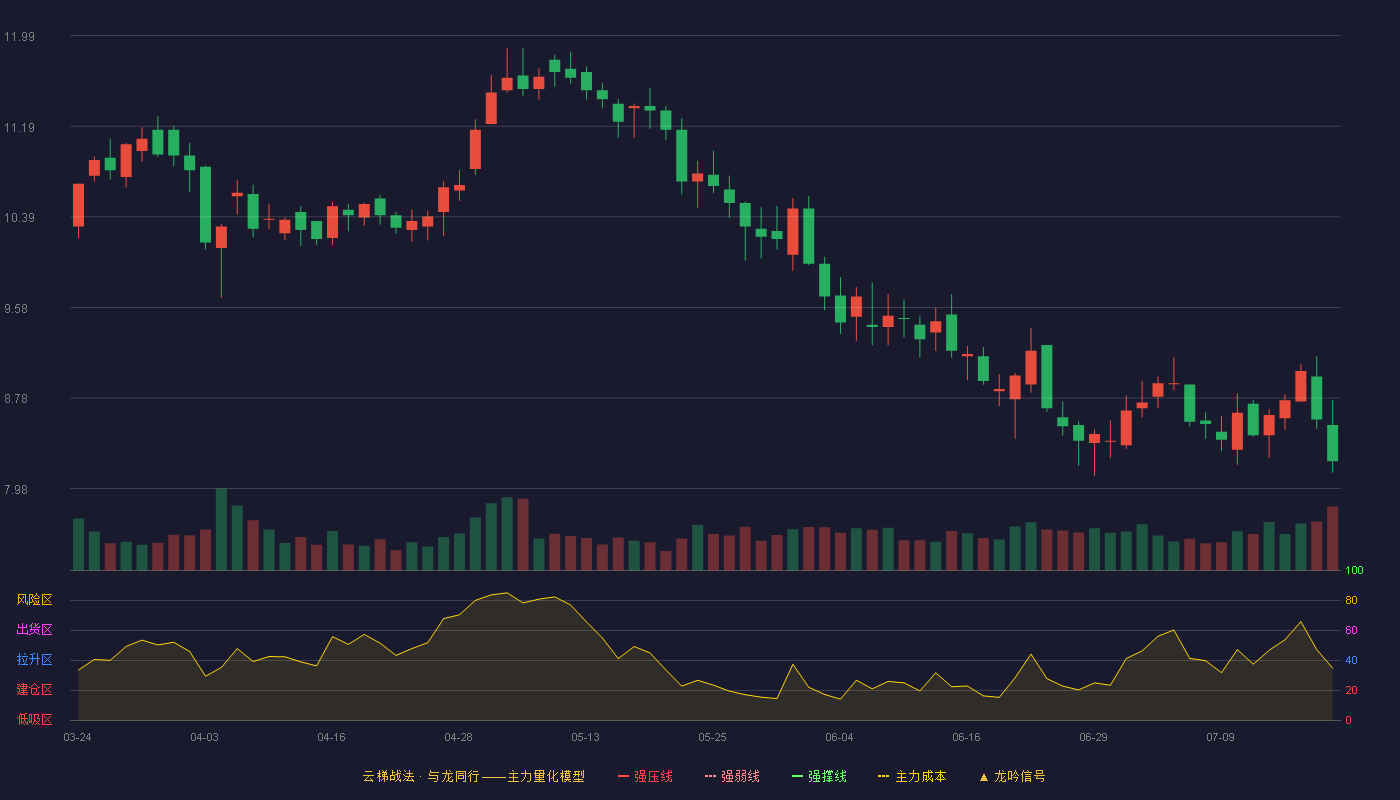Click the yellow triangle 龙吟信号 marker icon
Image resolution: width=1400 pixels, height=800 pixels.
(984, 776)
